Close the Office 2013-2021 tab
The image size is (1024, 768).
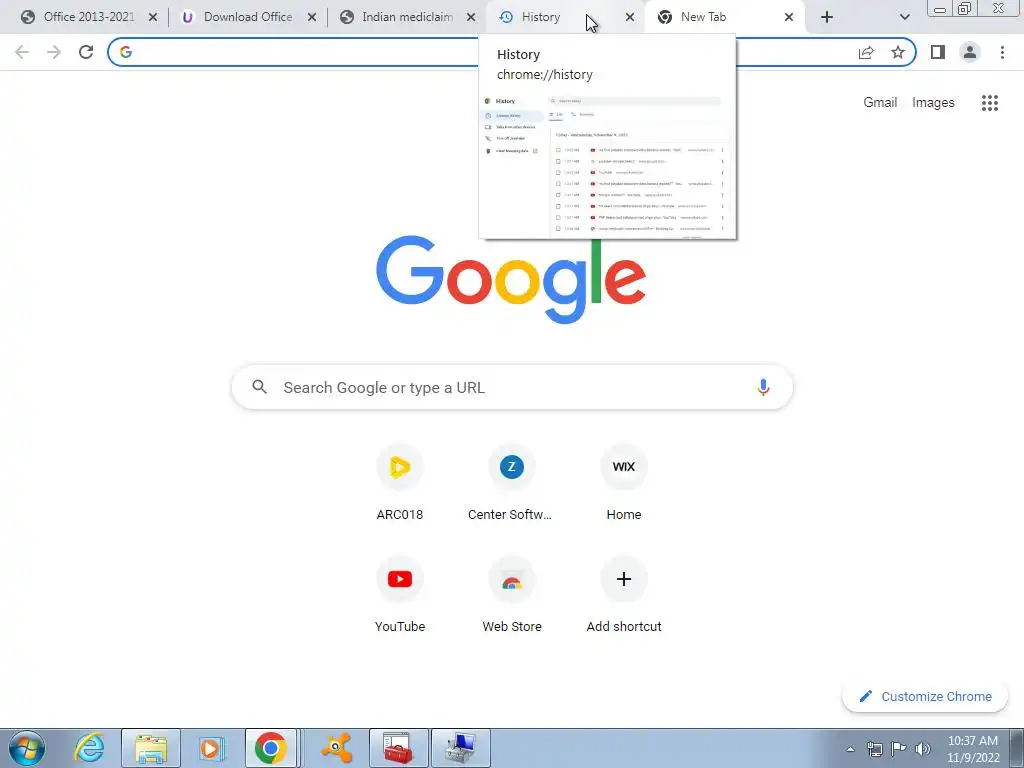point(153,17)
